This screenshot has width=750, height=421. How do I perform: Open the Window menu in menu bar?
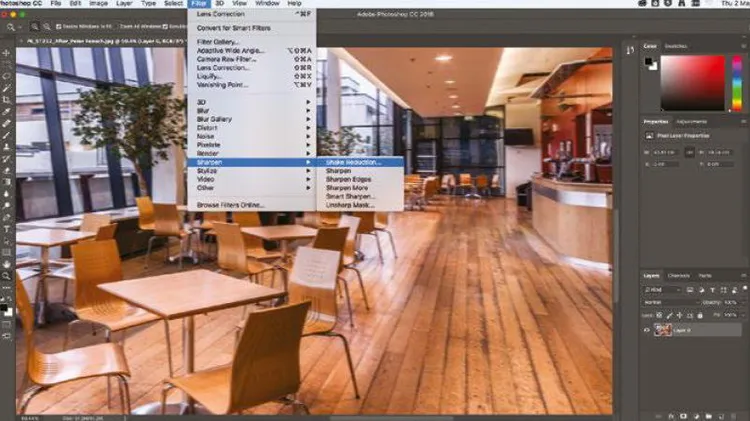[267, 3]
